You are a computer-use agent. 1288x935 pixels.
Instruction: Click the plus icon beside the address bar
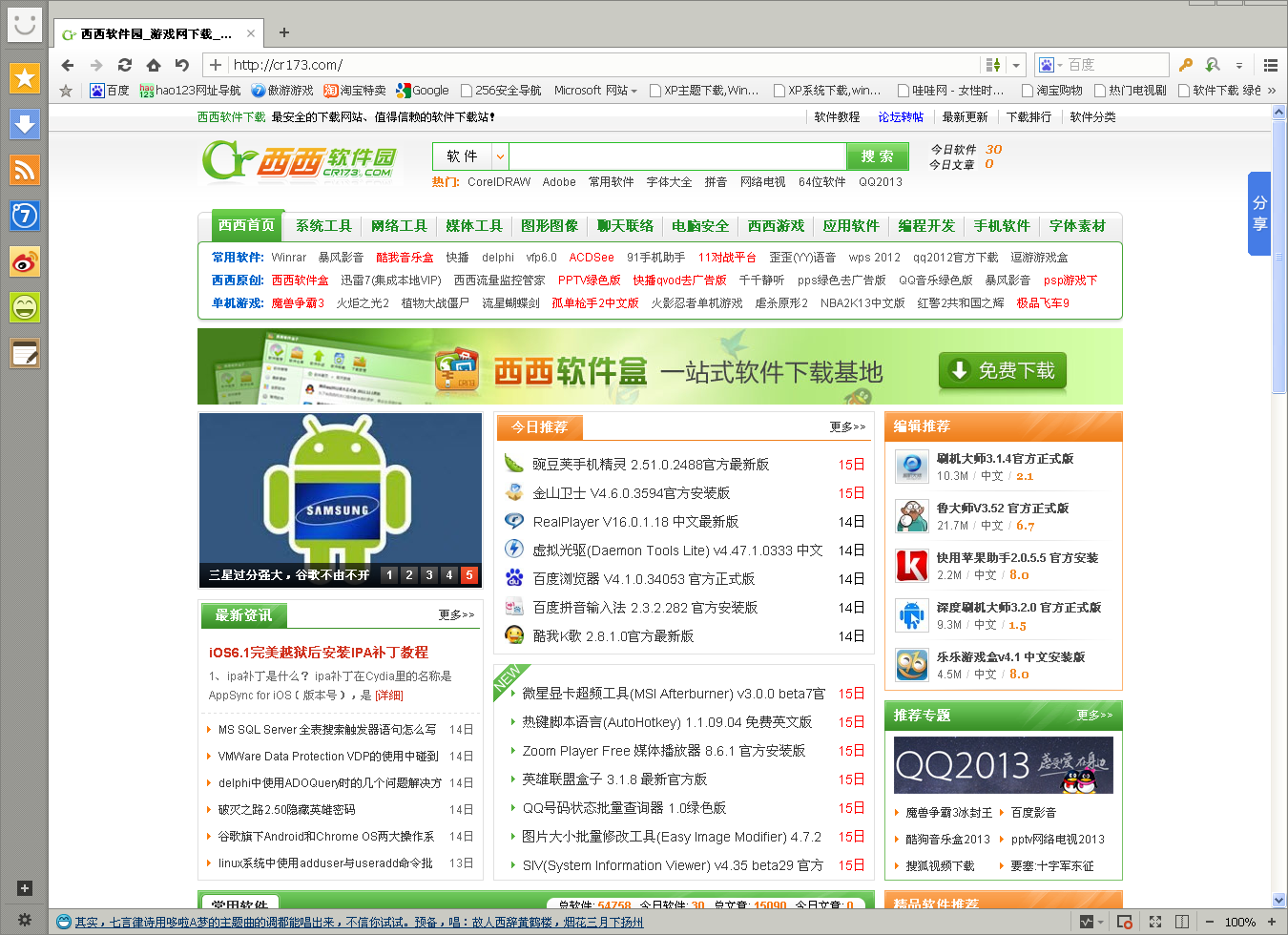click(x=216, y=65)
